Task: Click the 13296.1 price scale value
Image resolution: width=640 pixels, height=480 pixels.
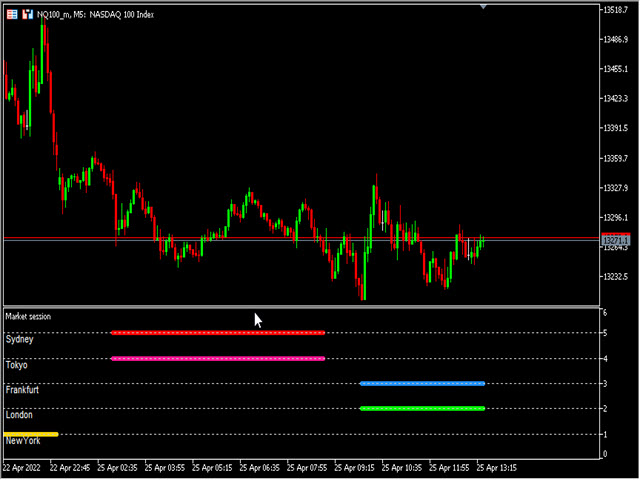Action: pos(616,218)
